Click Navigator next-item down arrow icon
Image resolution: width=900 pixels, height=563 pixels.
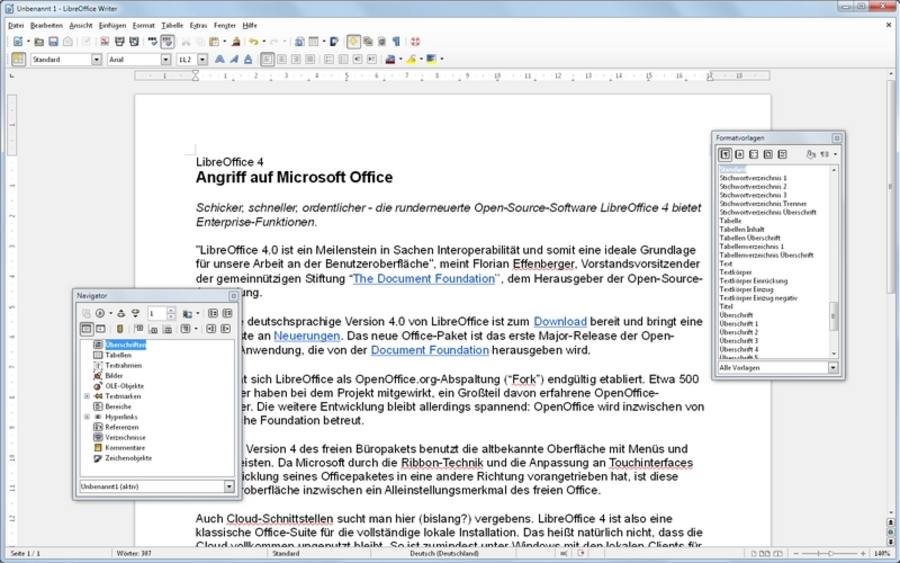[135, 313]
